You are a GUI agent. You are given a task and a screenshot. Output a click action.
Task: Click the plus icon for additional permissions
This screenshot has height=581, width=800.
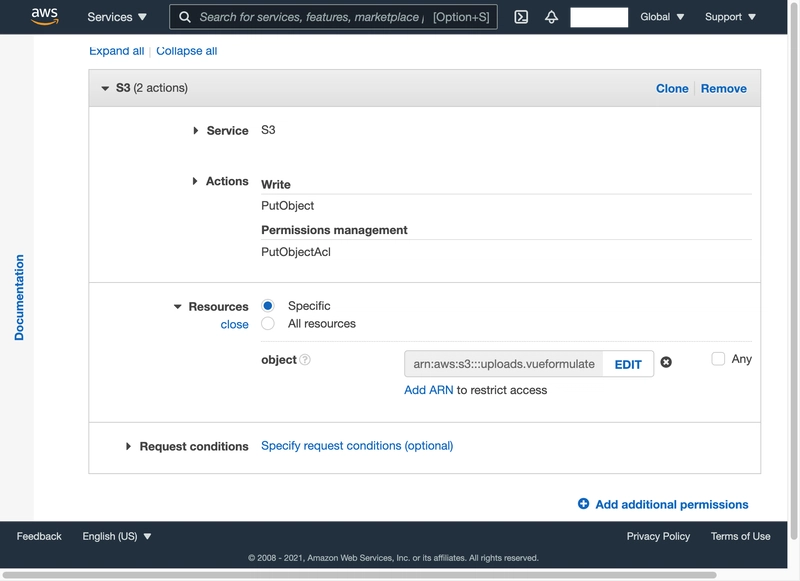click(583, 504)
